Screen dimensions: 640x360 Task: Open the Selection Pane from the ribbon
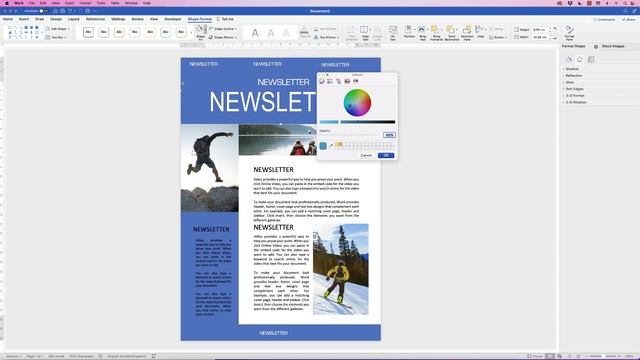[467, 32]
